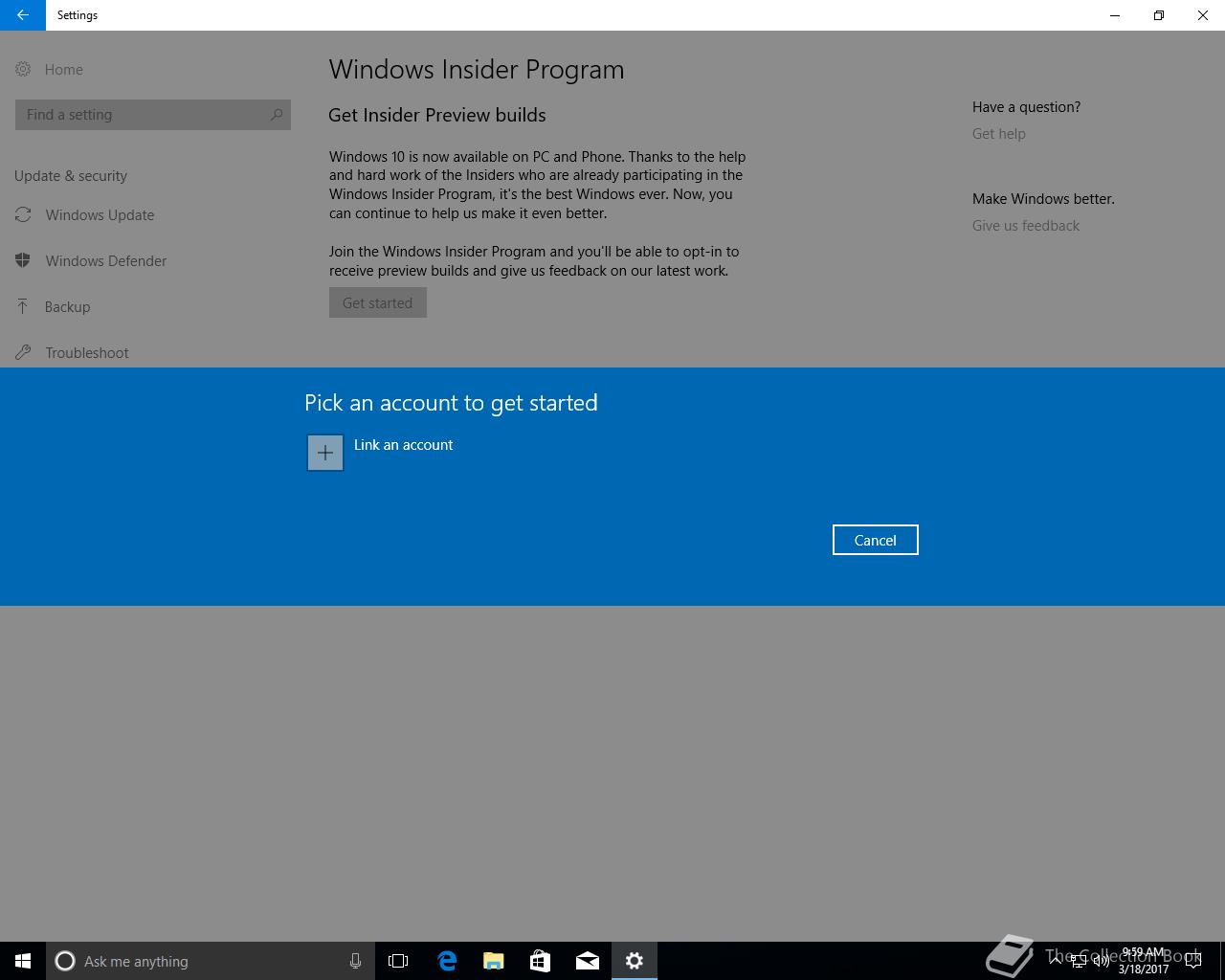Click the Pick an account to get started title
The height and width of the screenshot is (980, 1225).
[451, 403]
